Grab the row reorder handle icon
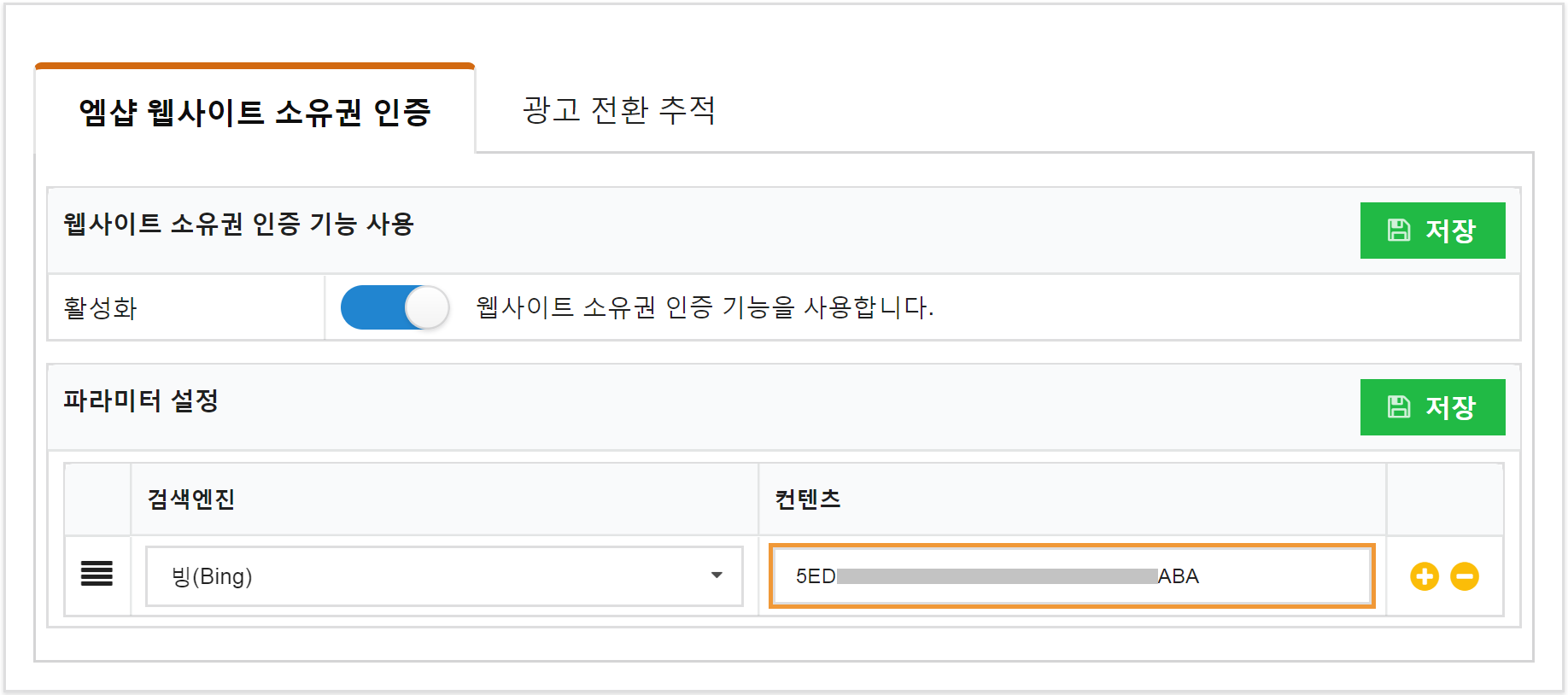The image size is (1568, 695). [x=97, y=574]
